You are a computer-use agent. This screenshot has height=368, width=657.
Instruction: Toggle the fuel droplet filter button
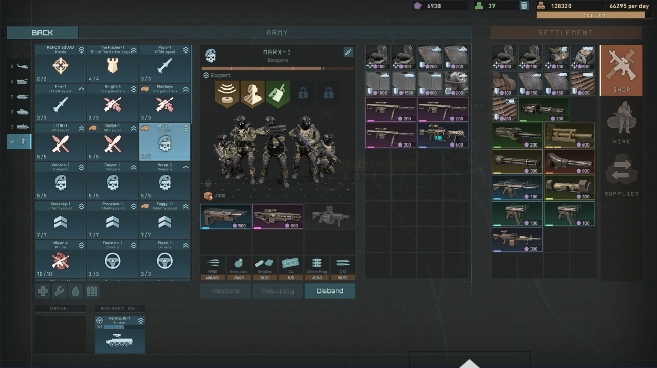(x=75, y=291)
